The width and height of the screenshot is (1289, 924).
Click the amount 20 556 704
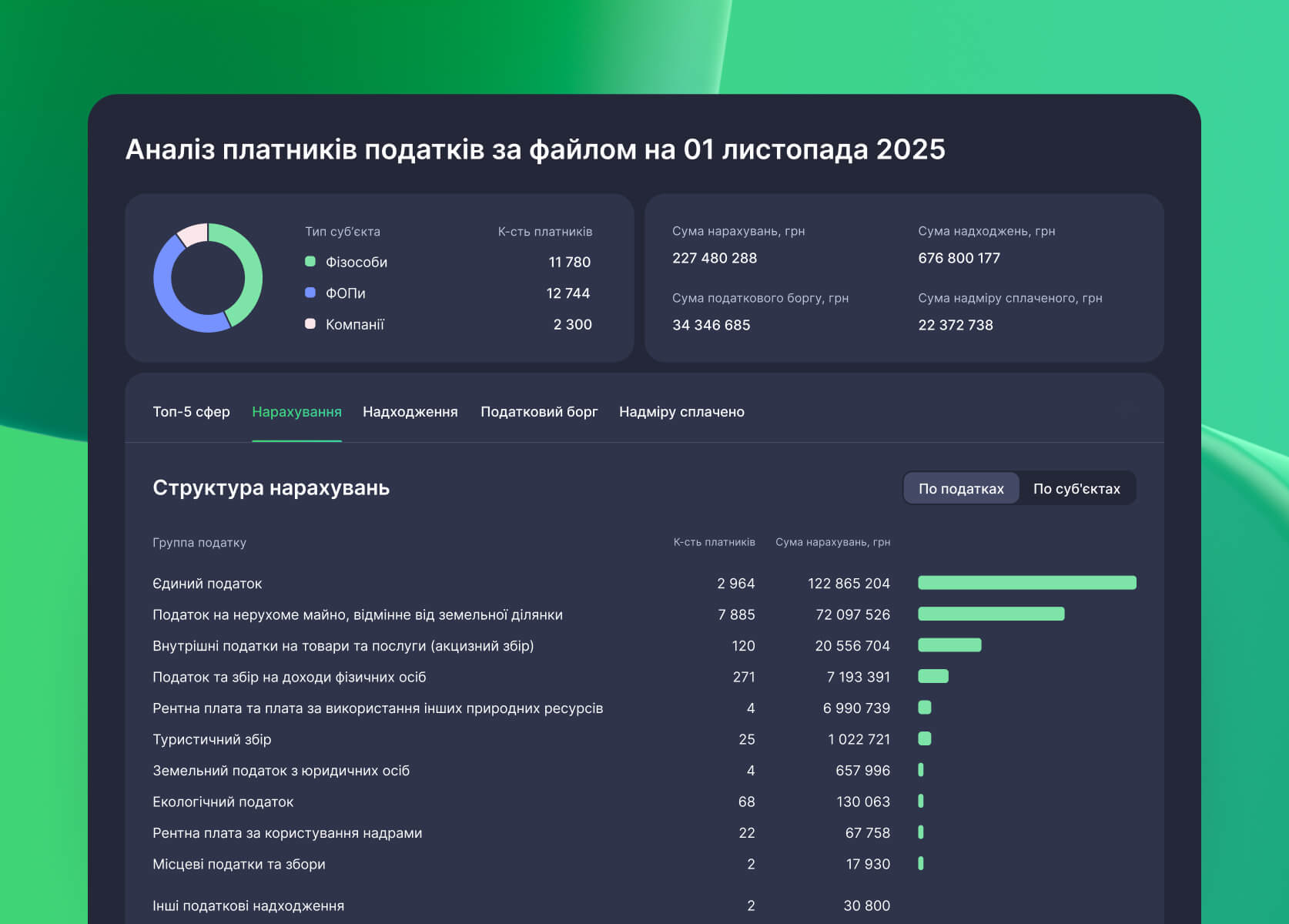(852, 646)
